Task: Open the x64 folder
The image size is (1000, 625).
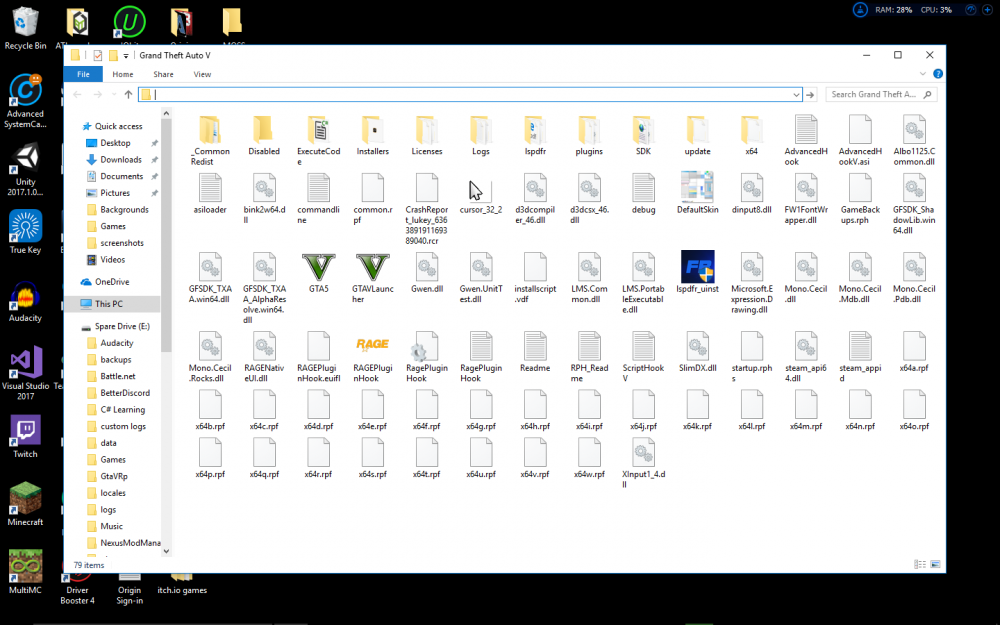Action: [x=751, y=129]
